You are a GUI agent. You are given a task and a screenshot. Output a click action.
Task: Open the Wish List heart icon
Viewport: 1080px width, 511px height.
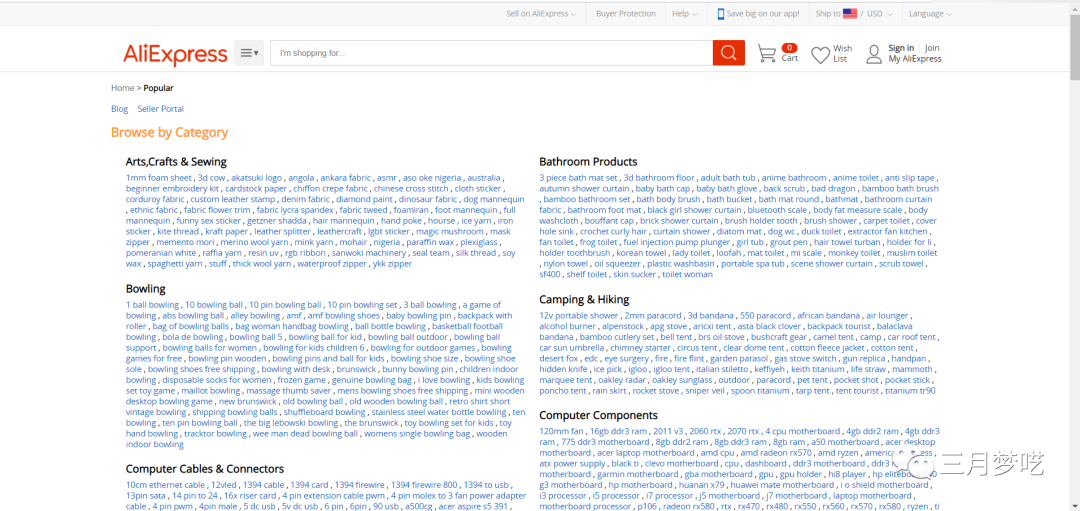click(x=820, y=54)
